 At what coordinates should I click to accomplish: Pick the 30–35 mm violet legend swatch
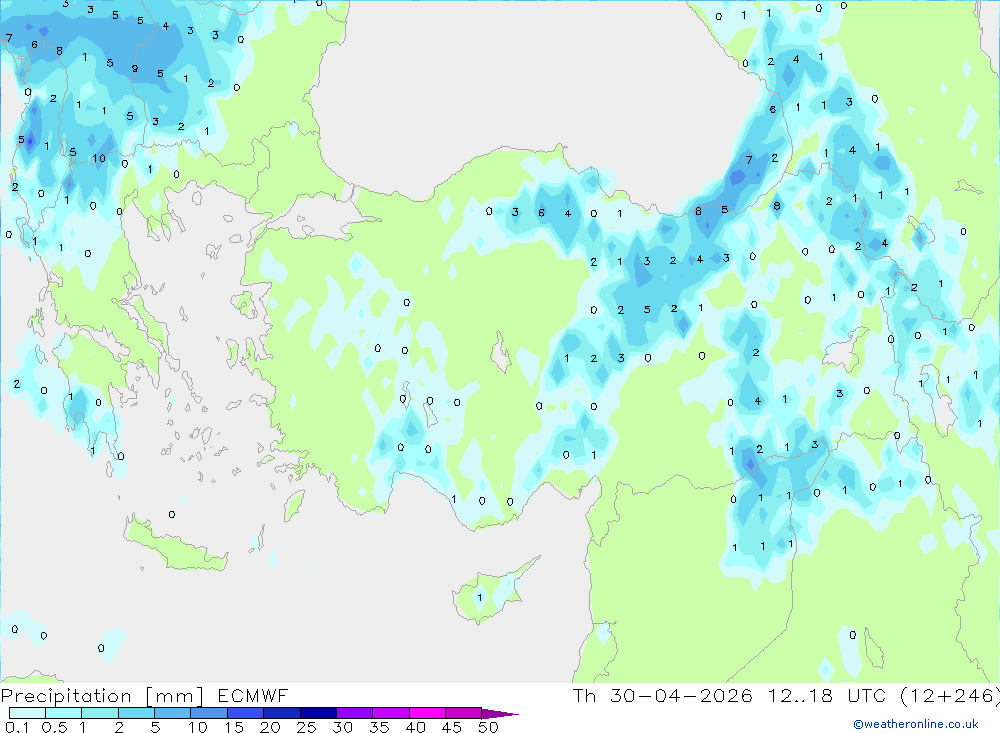coord(355,713)
